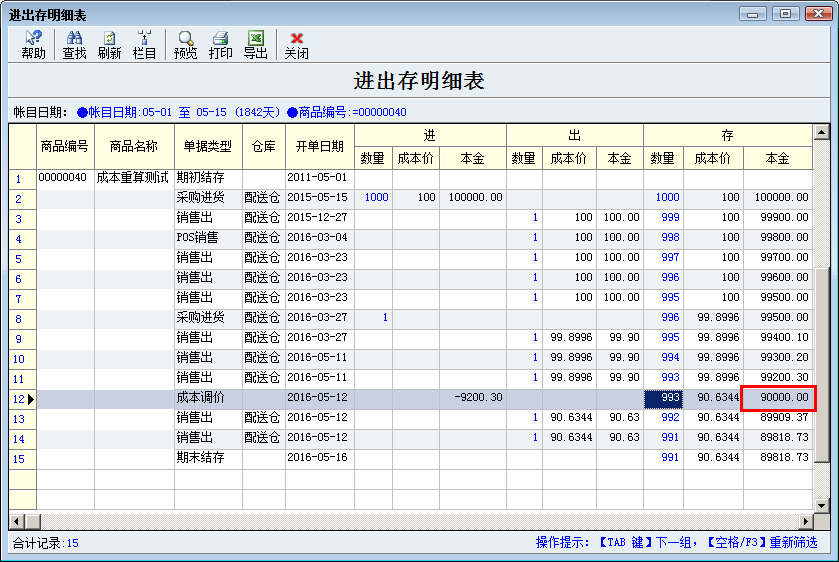Click the highlighted 993 quantity cell
This screenshot has height=562, width=839.
pos(663,398)
